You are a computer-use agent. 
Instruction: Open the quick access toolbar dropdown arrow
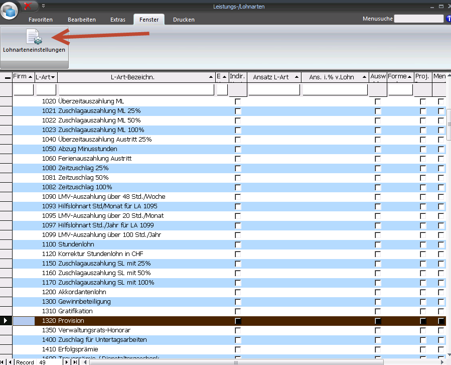click(43, 6)
